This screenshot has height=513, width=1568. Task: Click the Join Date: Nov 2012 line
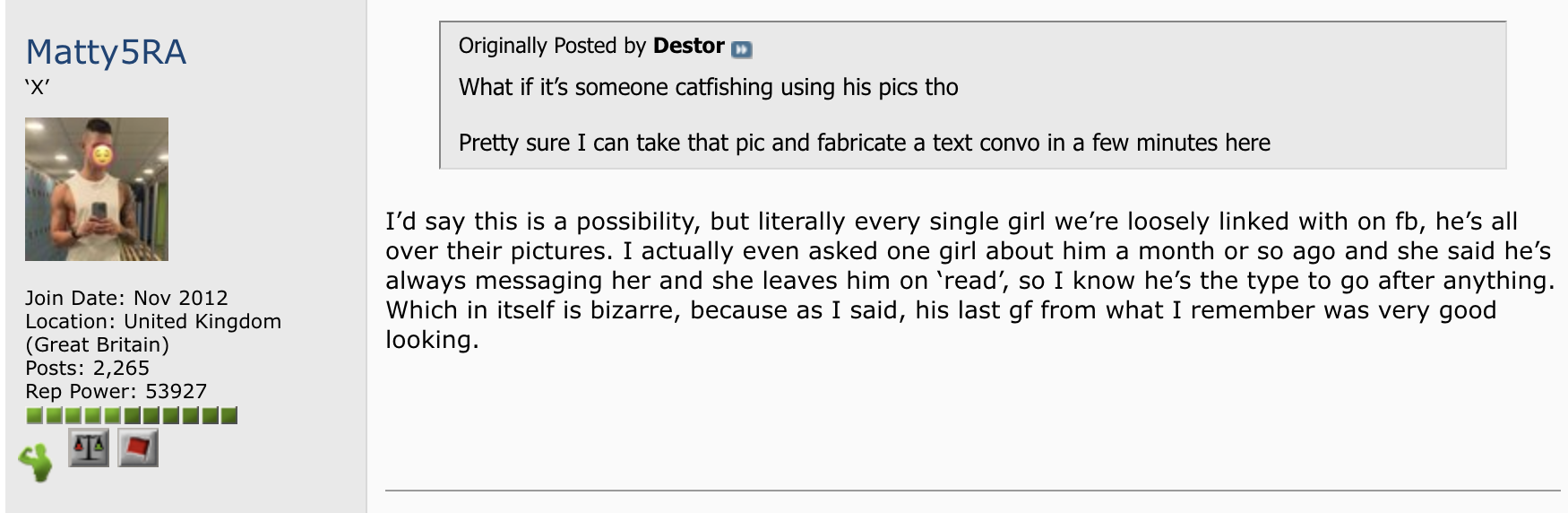(126, 298)
